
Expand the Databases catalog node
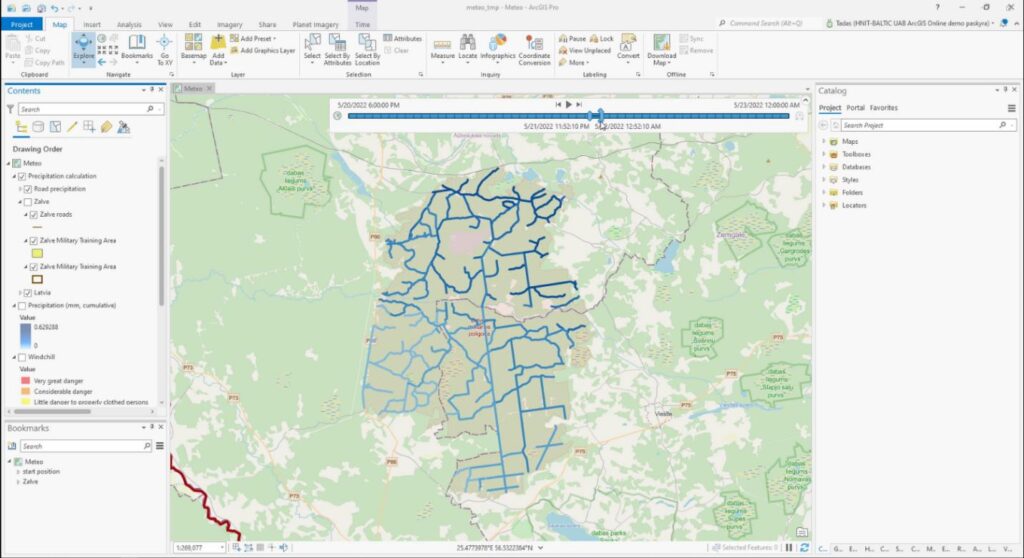(824, 167)
